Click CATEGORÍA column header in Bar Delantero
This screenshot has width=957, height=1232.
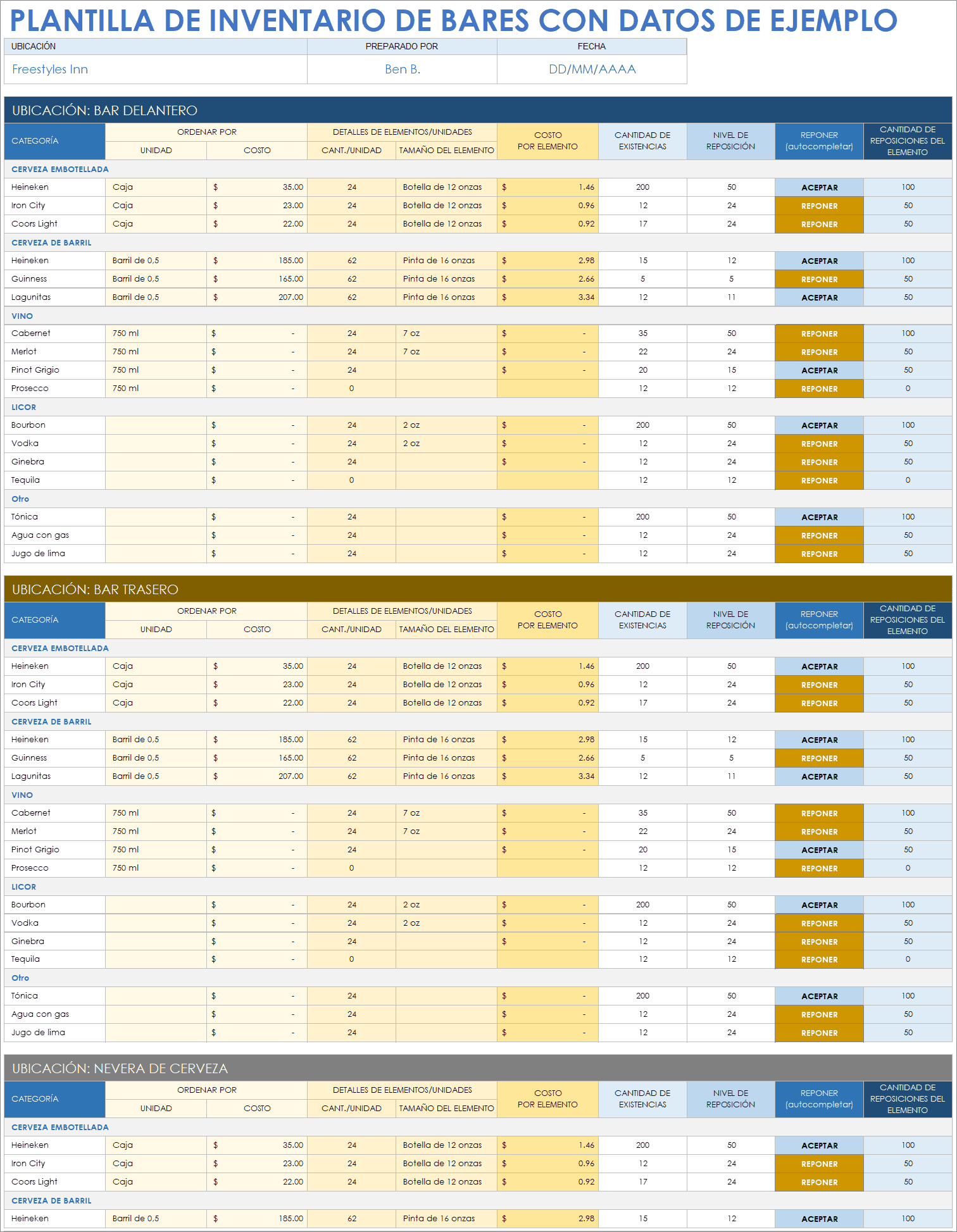tap(54, 141)
